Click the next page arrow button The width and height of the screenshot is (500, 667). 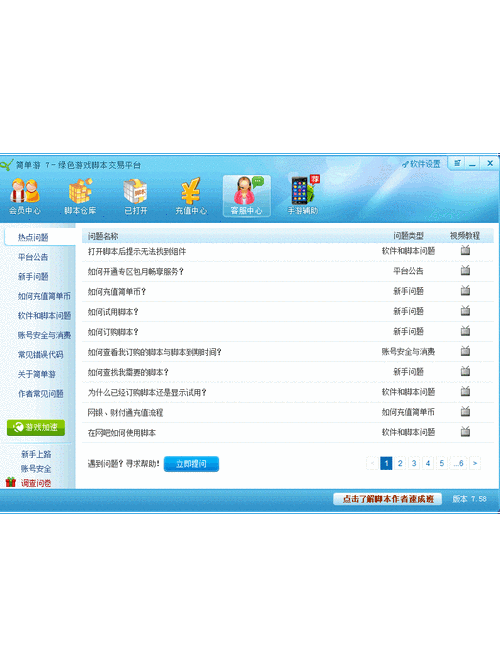click(475, 463)
